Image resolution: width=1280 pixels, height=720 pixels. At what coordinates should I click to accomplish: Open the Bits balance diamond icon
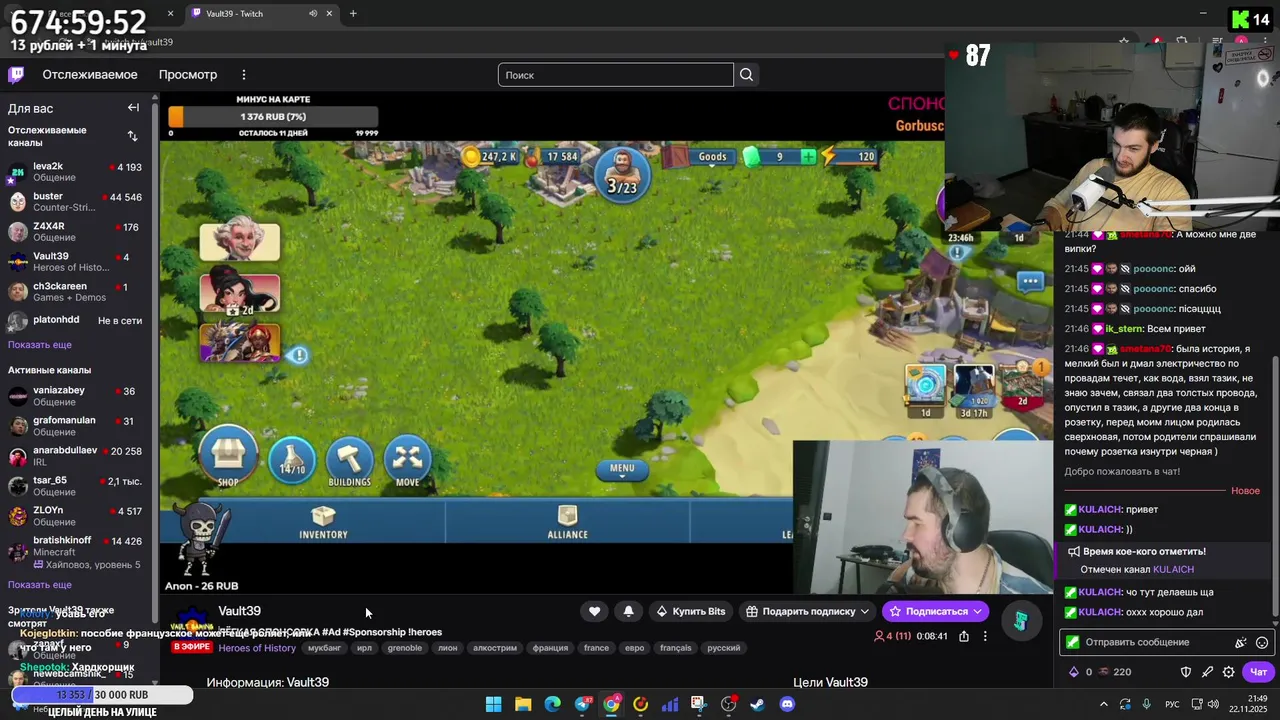click(x=1074, y=672)
